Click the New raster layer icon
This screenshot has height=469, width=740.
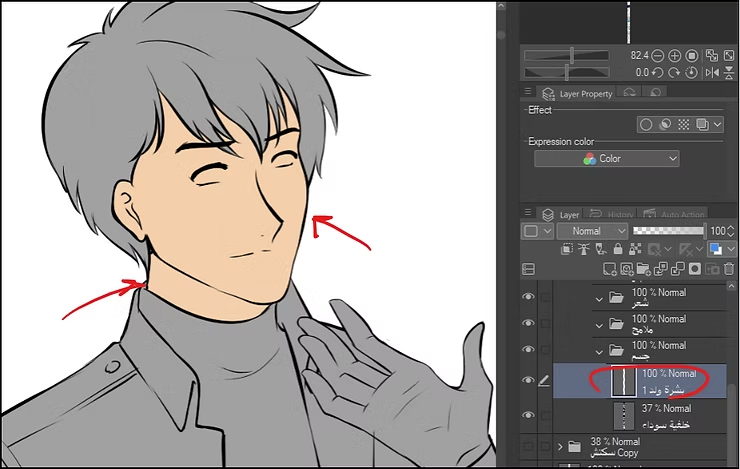[x=609, y=269]
